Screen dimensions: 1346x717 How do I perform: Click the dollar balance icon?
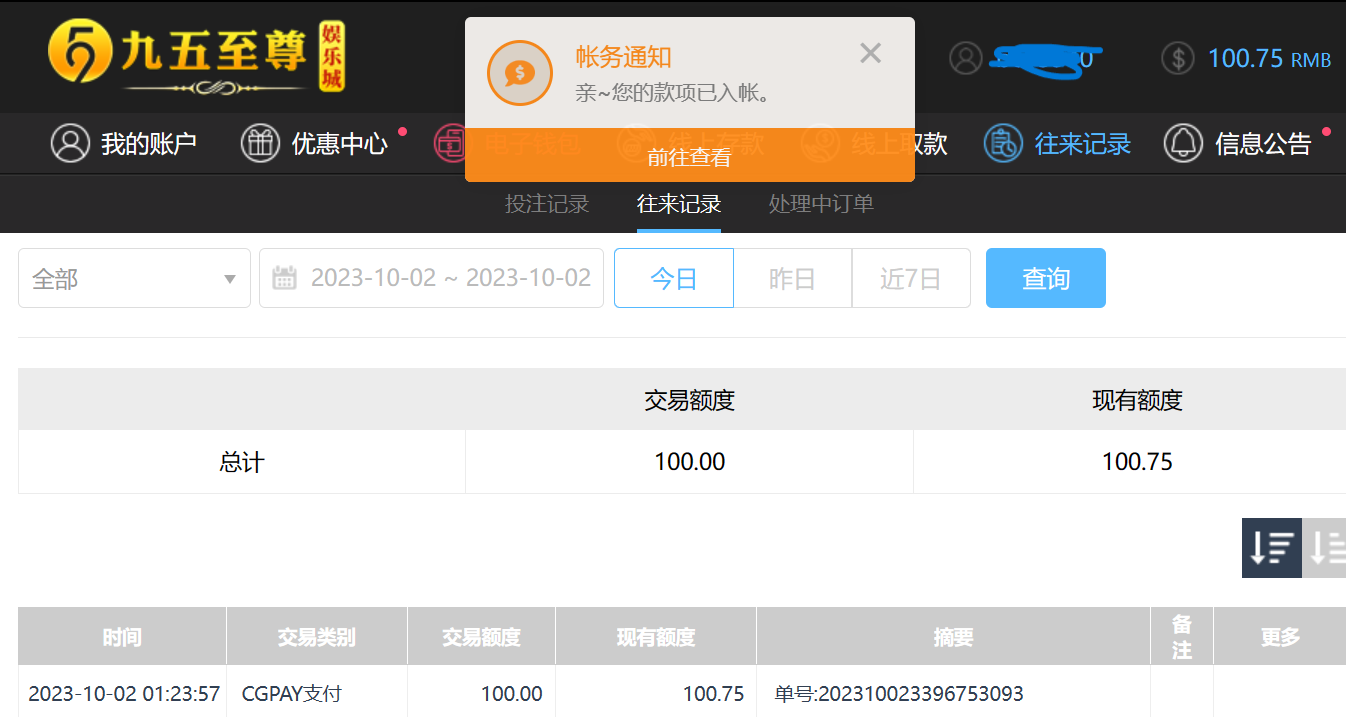tap(1178, 58)
